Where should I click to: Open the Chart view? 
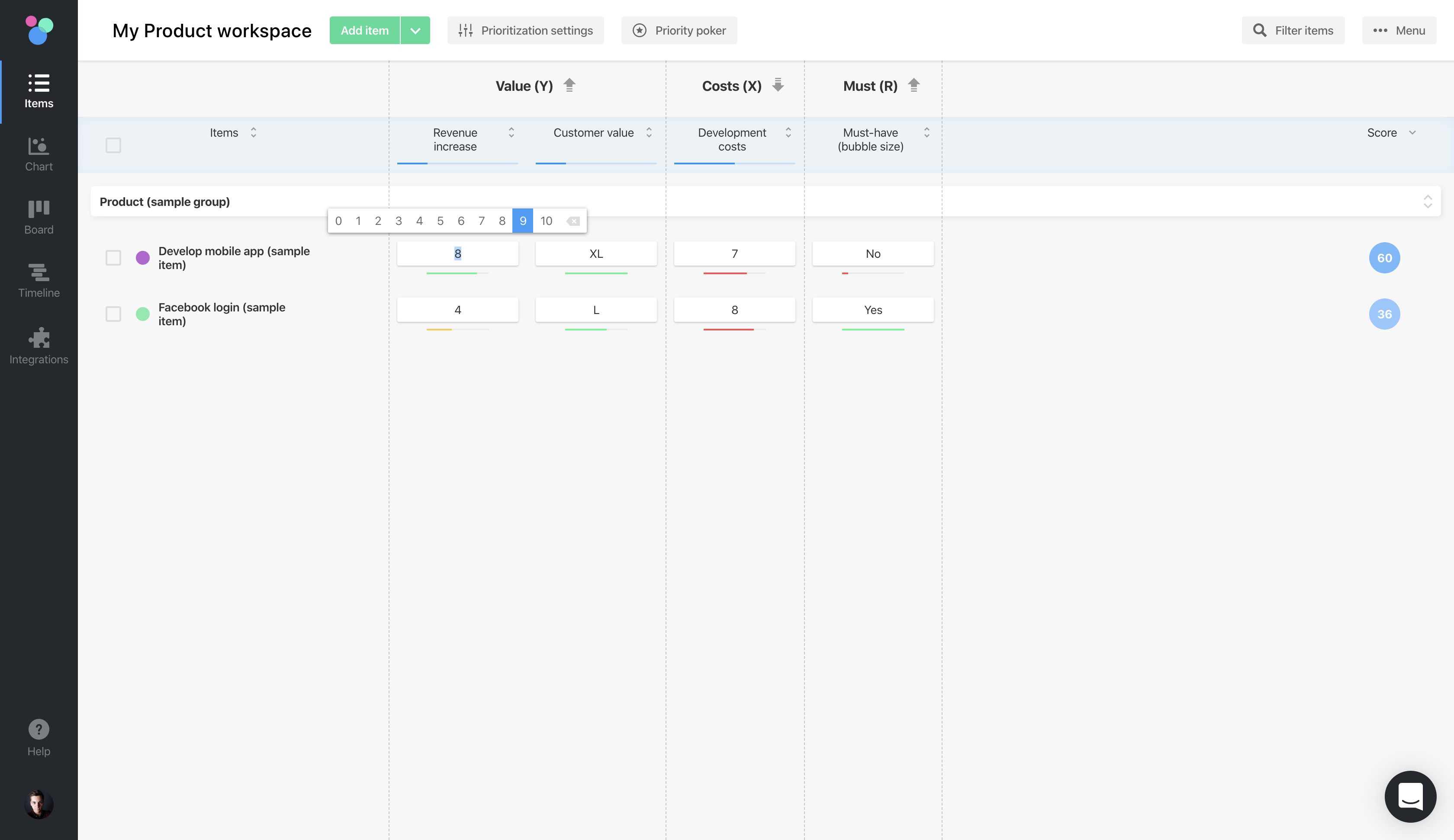coord(38,154)
